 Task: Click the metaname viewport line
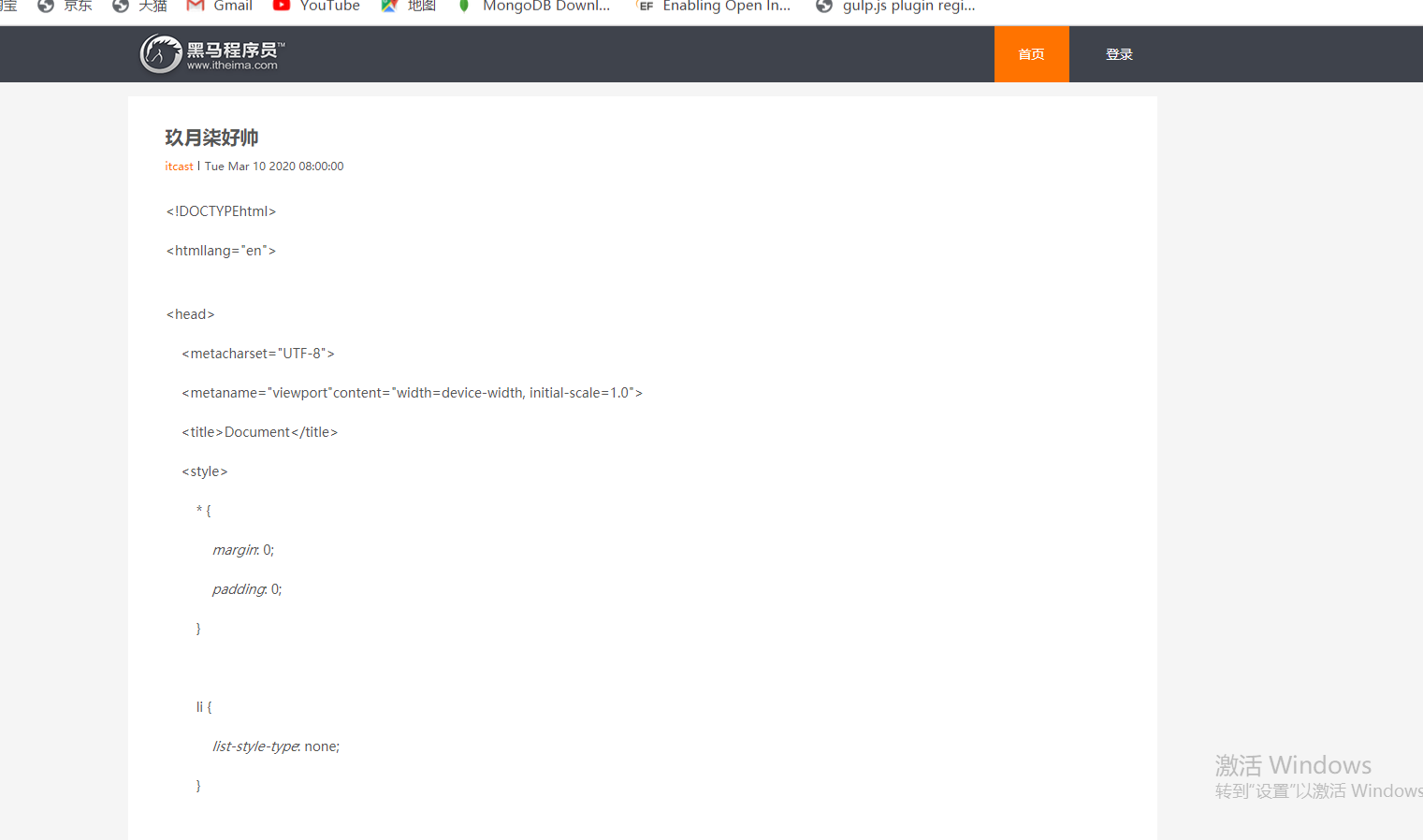[413, 393]
